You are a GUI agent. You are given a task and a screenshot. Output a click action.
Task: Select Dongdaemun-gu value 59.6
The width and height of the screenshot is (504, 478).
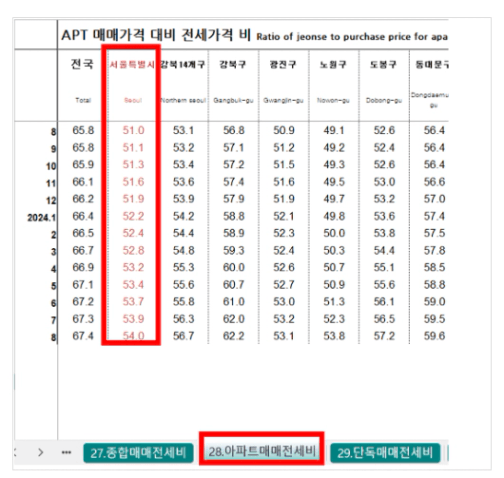[x=434, y=336]
